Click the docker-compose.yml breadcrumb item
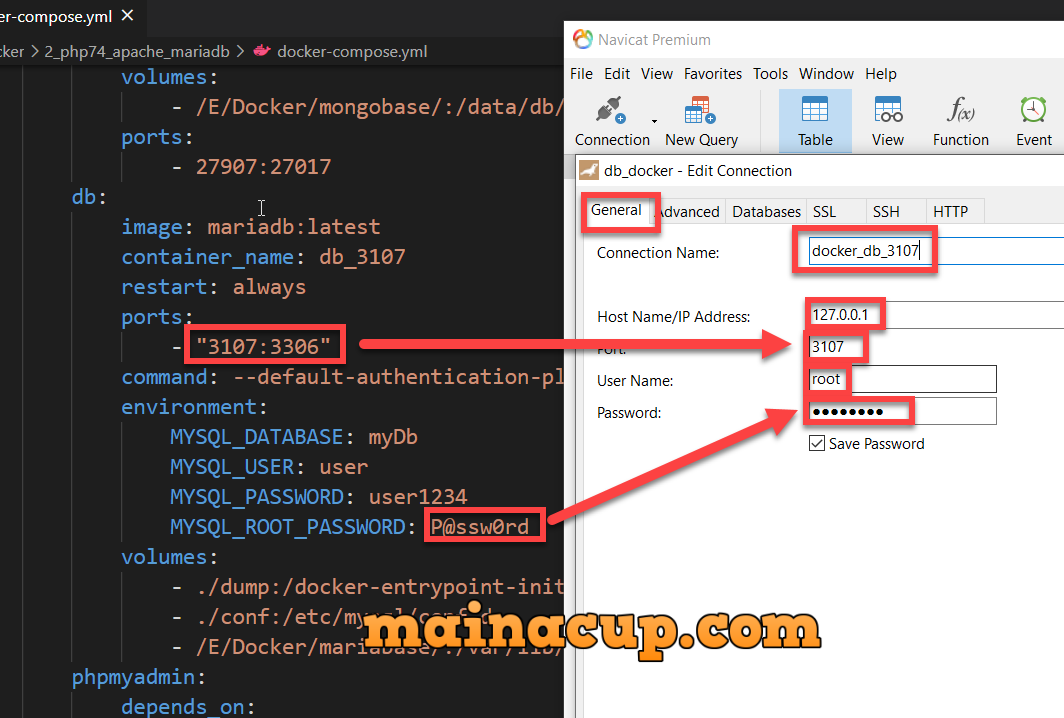The image size is (1064, 718). [352, 52]
